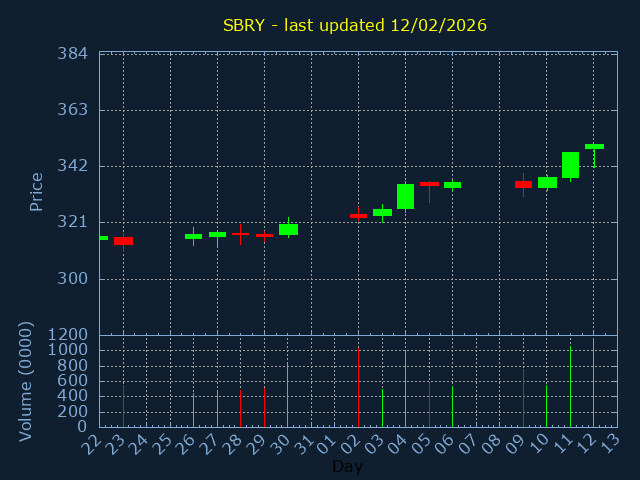
Task: Select the tall red volume bar on day 02
Action: (358, 387)
